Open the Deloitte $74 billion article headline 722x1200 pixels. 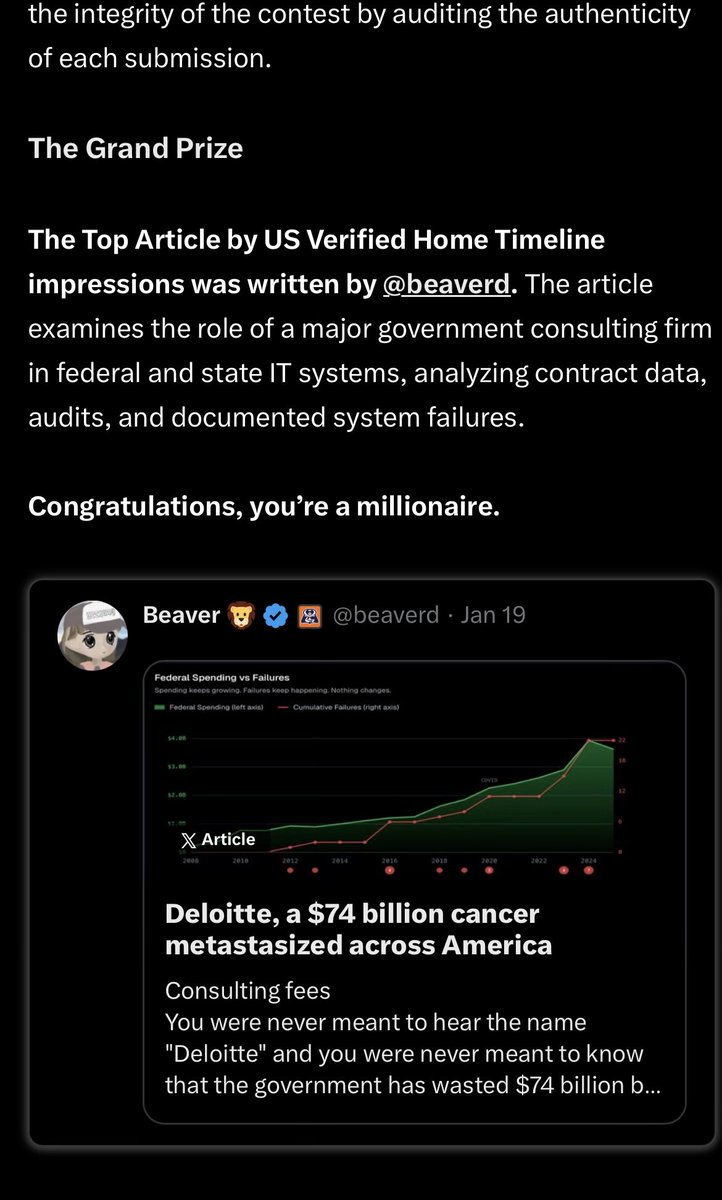[x=358, y=929]
